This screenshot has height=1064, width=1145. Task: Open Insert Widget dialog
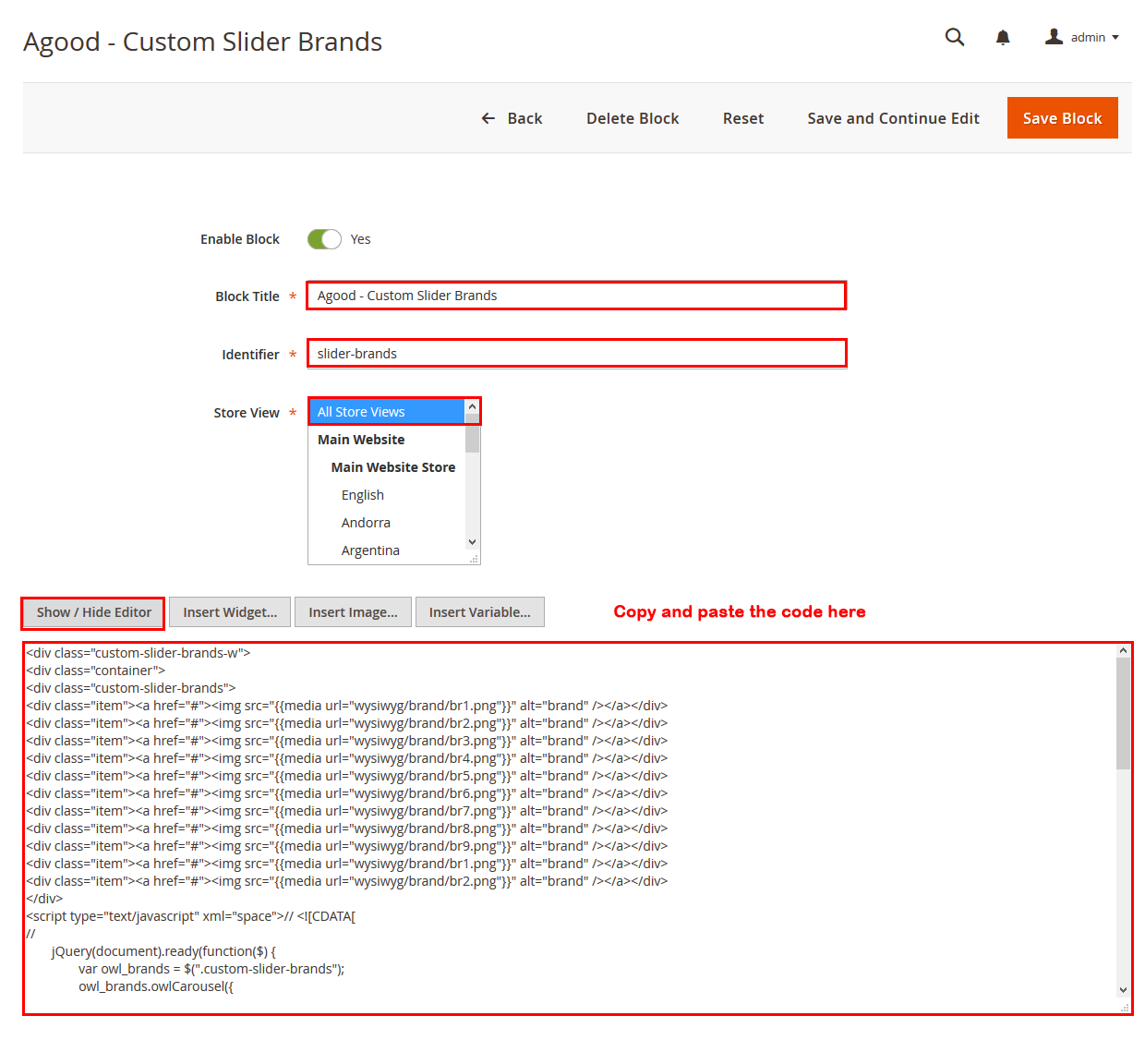point(230,612)
